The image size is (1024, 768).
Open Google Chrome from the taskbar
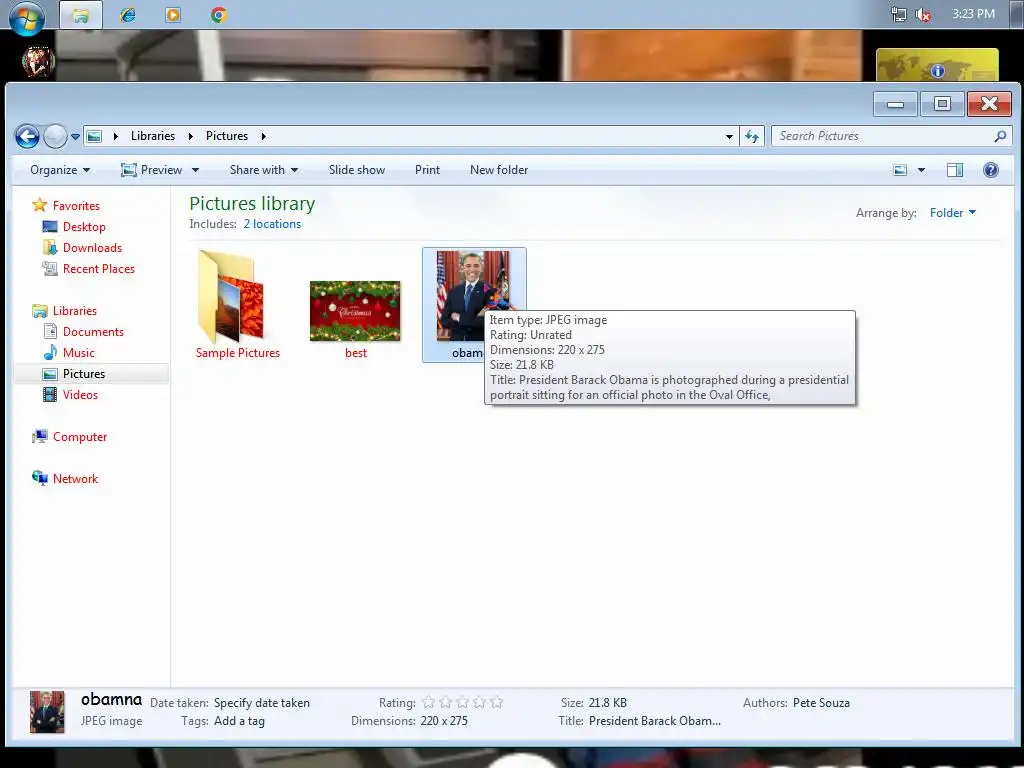coord(219,14)
